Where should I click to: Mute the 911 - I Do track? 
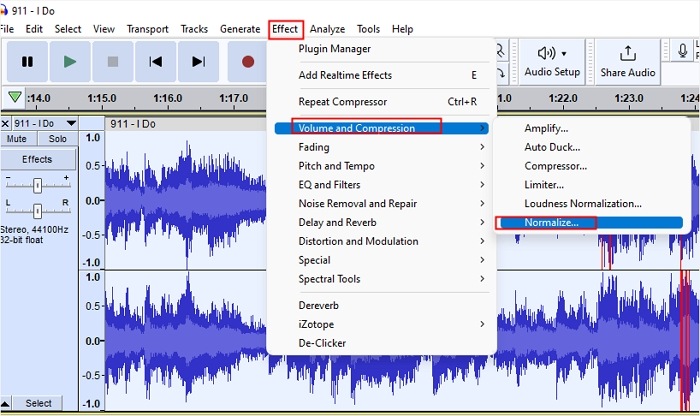point(17,139)
